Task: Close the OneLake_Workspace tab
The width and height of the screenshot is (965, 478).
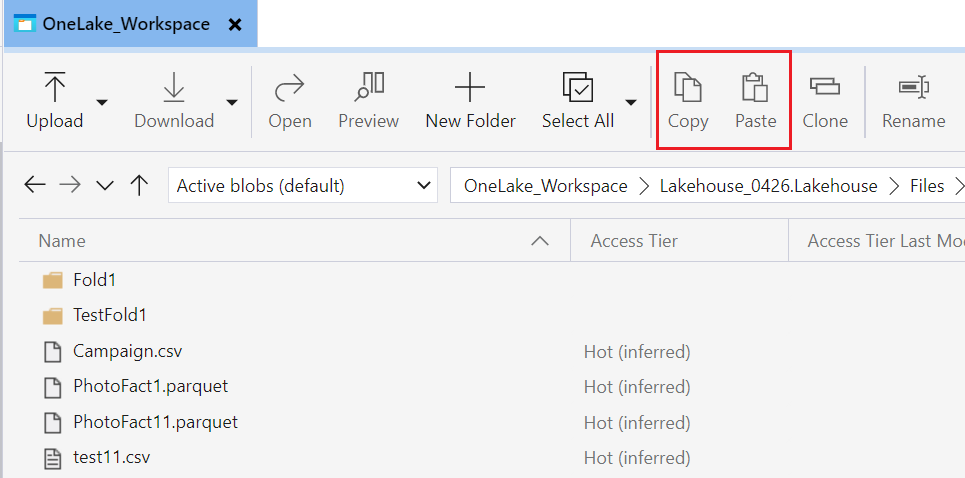Action: (x=235, y=24)
